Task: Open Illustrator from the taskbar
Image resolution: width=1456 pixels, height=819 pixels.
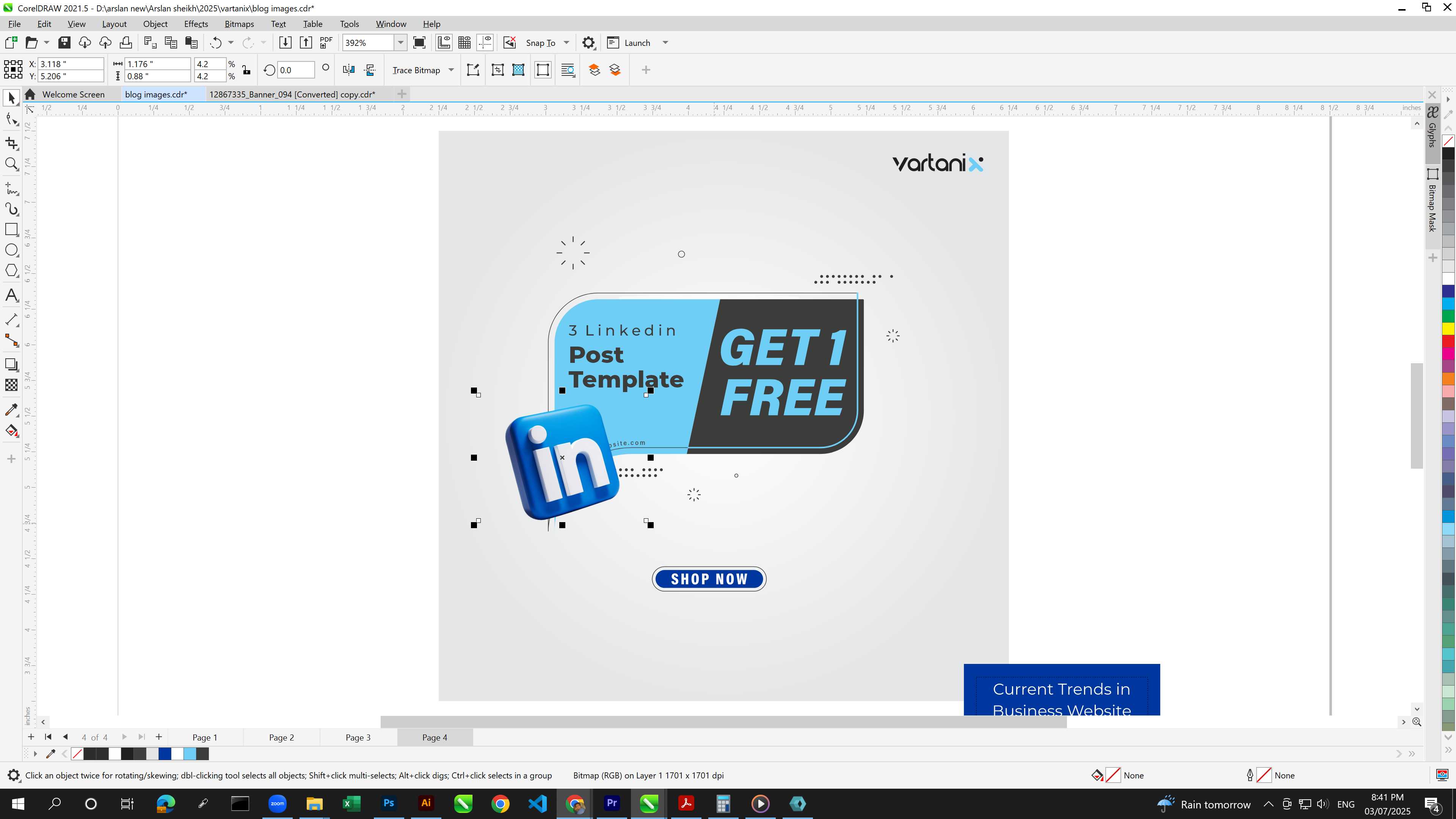Action: point(426,803)
